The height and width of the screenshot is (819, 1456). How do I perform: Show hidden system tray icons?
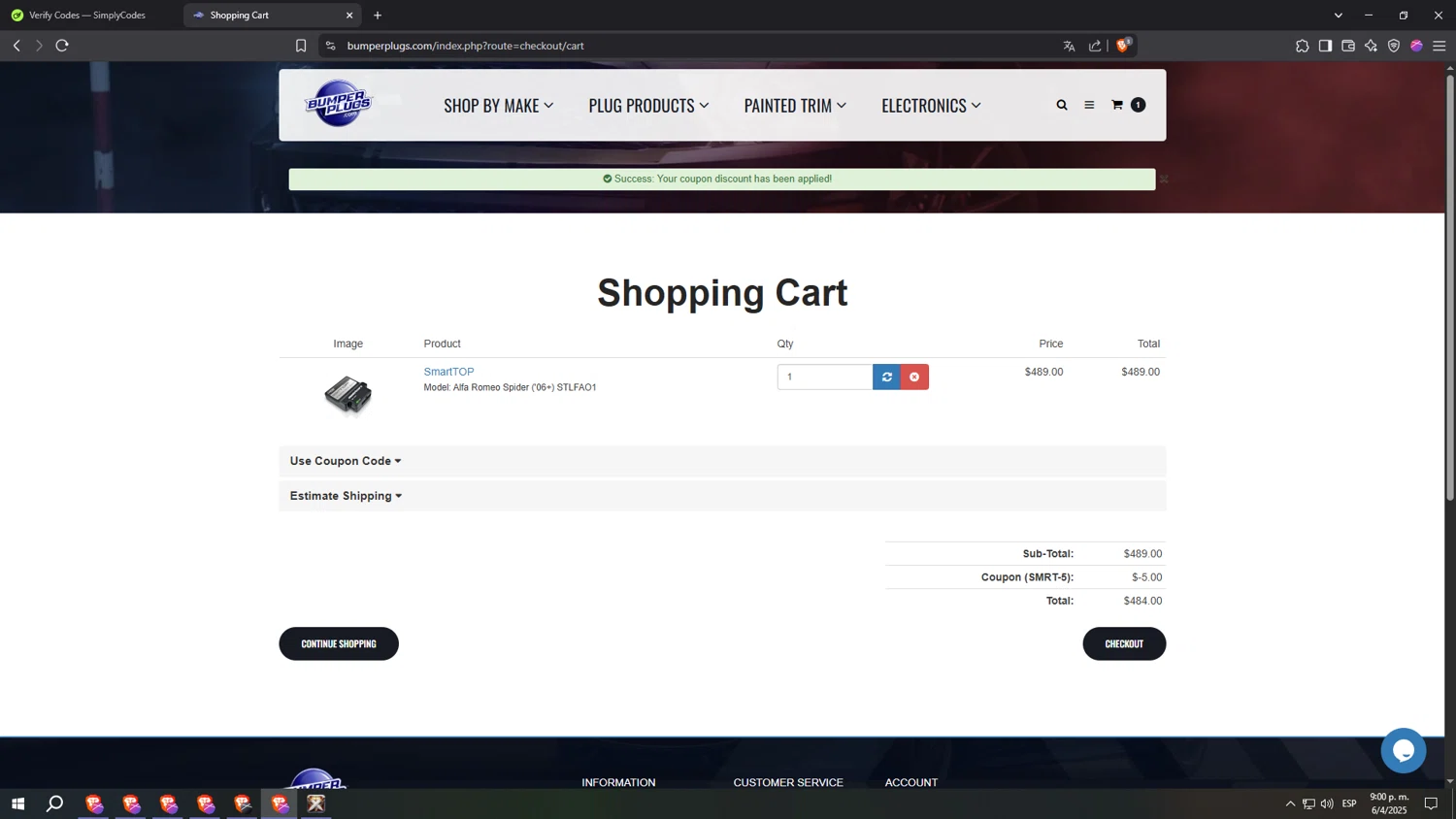pos(1290,803)
